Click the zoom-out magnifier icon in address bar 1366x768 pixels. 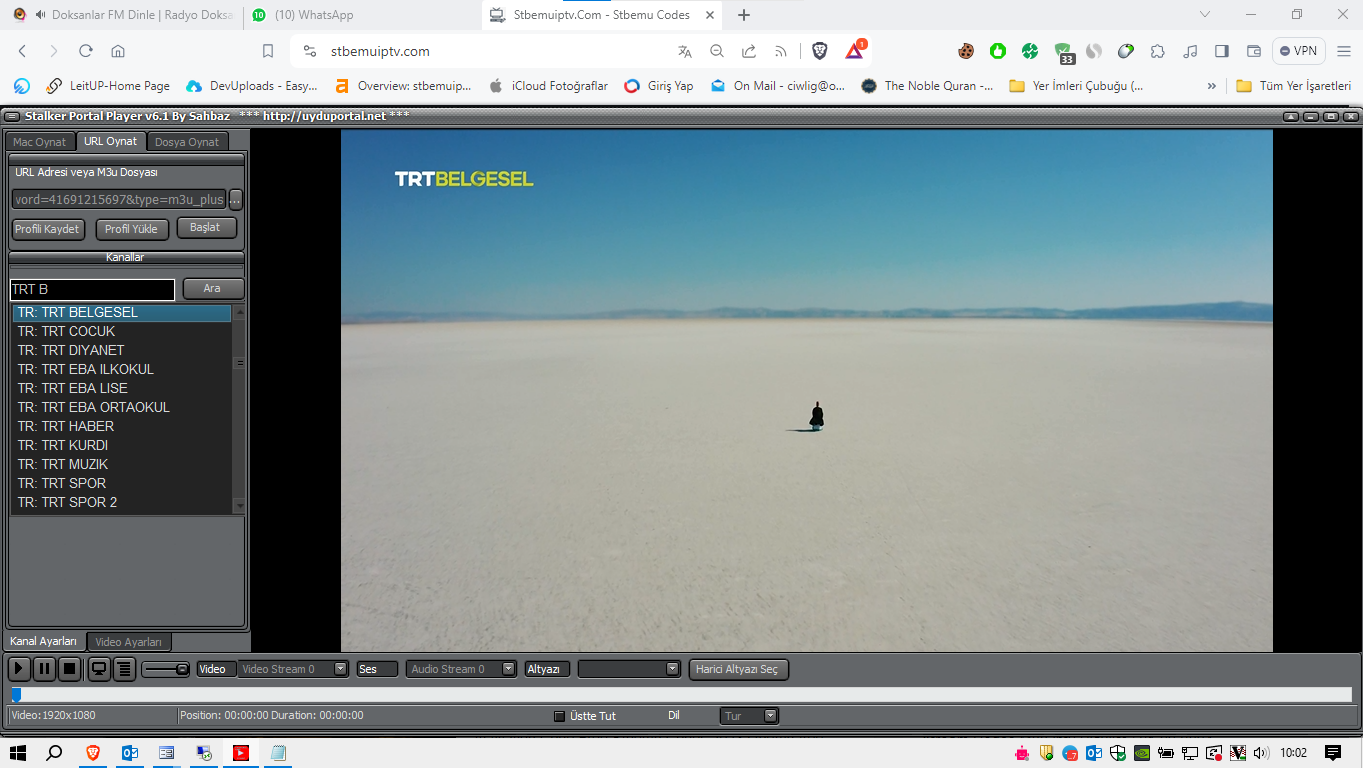coord(717,51)
